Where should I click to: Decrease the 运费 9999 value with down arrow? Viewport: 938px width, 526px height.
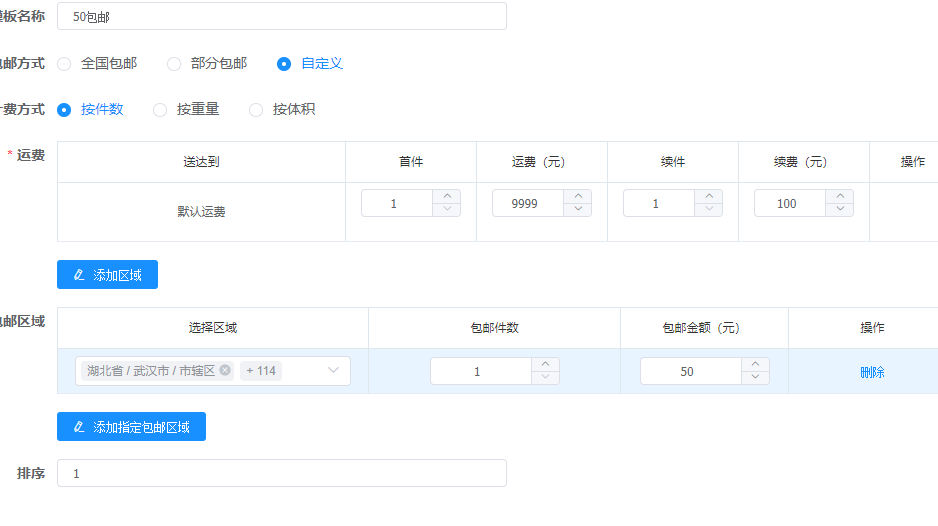point(578,209)
